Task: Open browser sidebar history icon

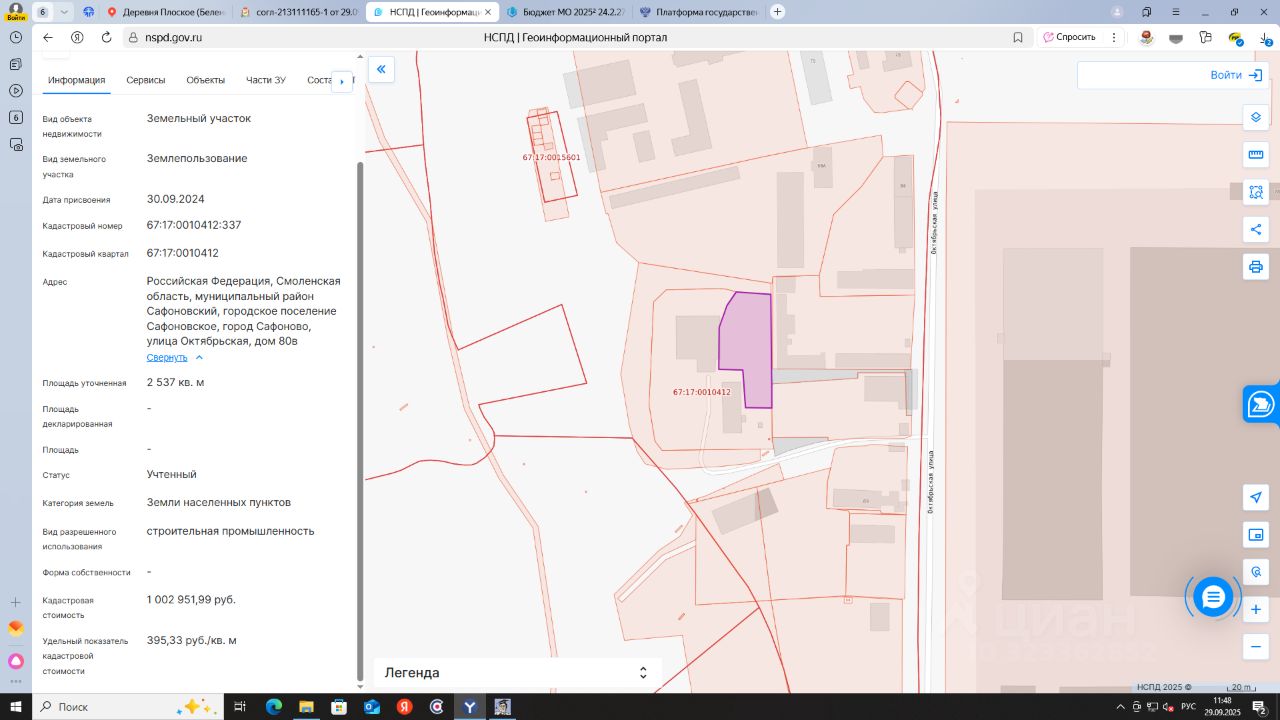Action: pos(16,36)
